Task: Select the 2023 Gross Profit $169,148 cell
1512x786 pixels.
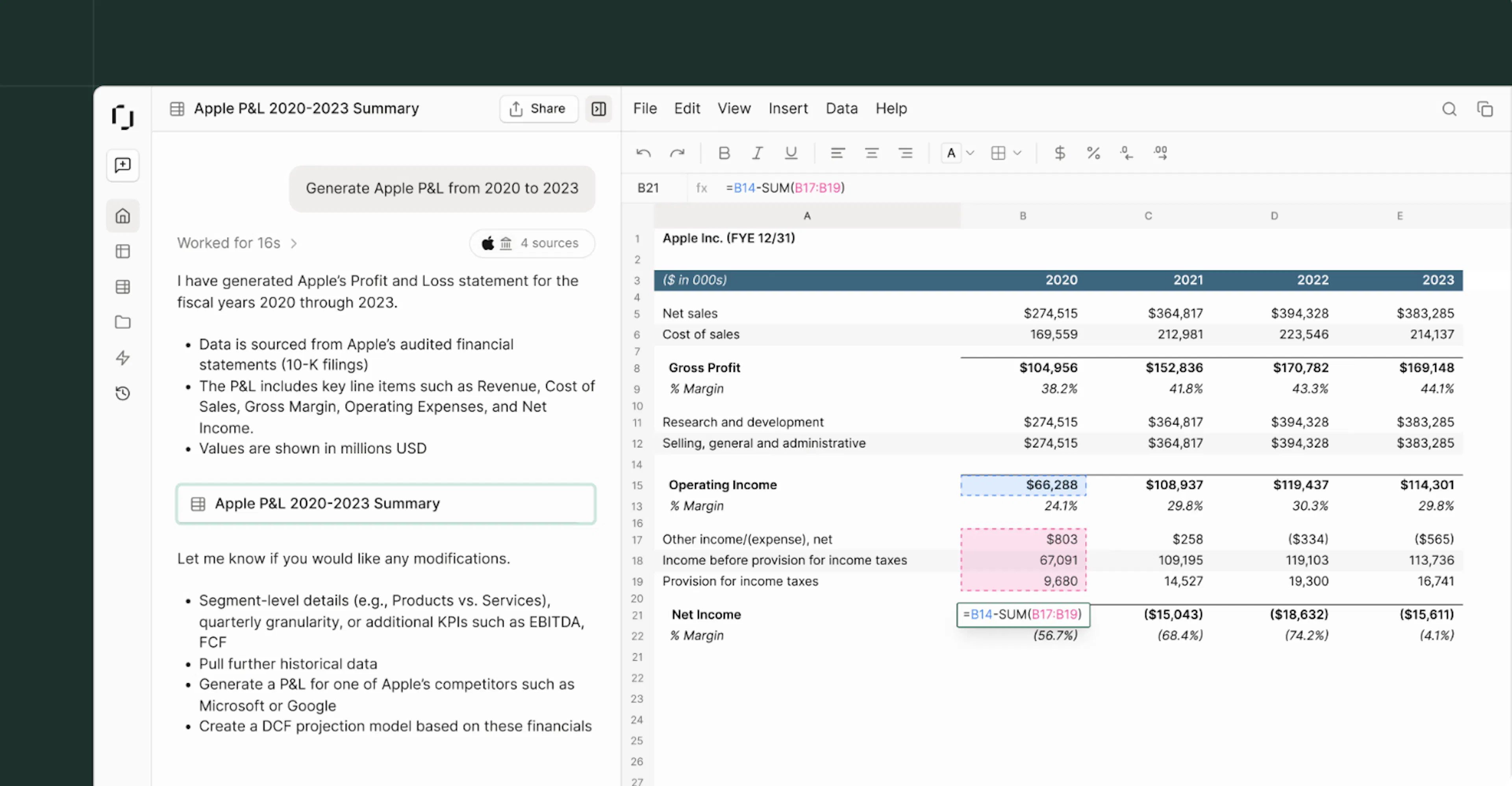Action: click(1399, 368)
